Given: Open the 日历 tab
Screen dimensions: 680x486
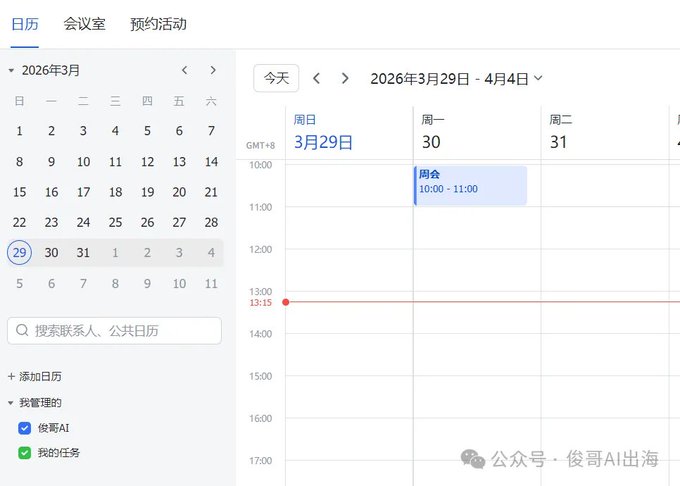Looking at the screenshot, I should pos(25,24).
